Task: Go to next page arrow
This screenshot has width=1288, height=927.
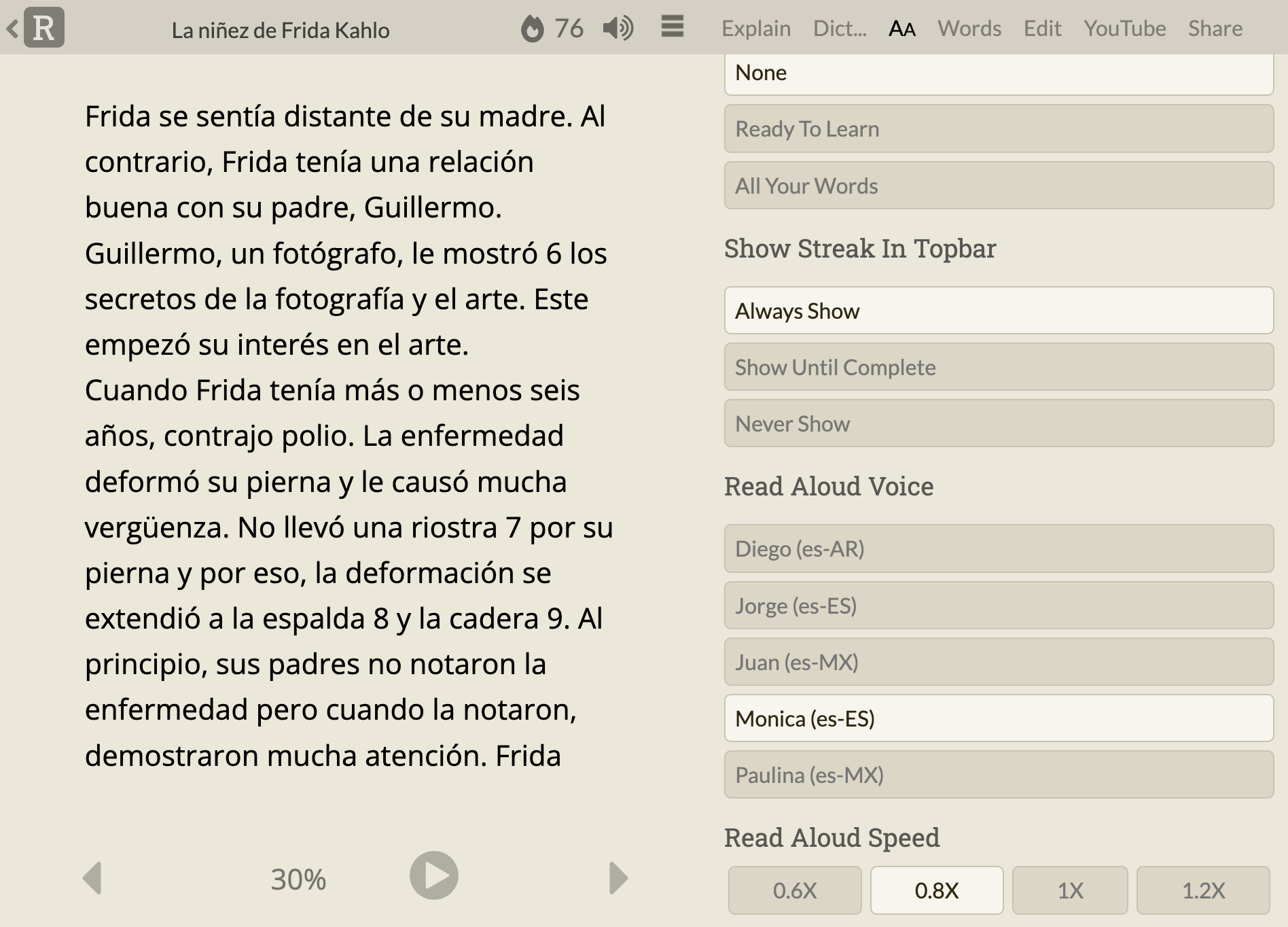Action: [x=618, y=877]
